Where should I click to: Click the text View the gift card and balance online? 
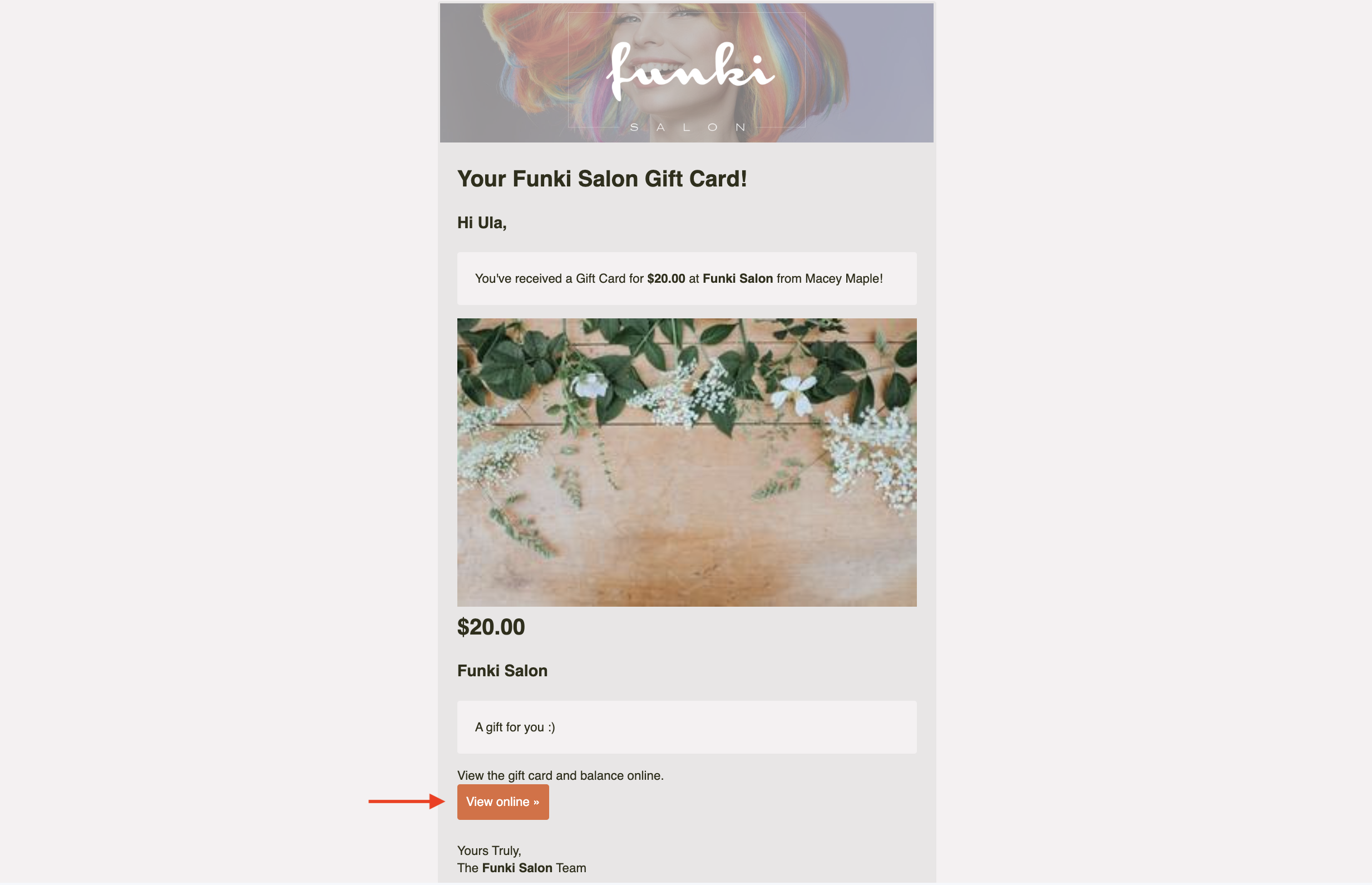(560, 775)
